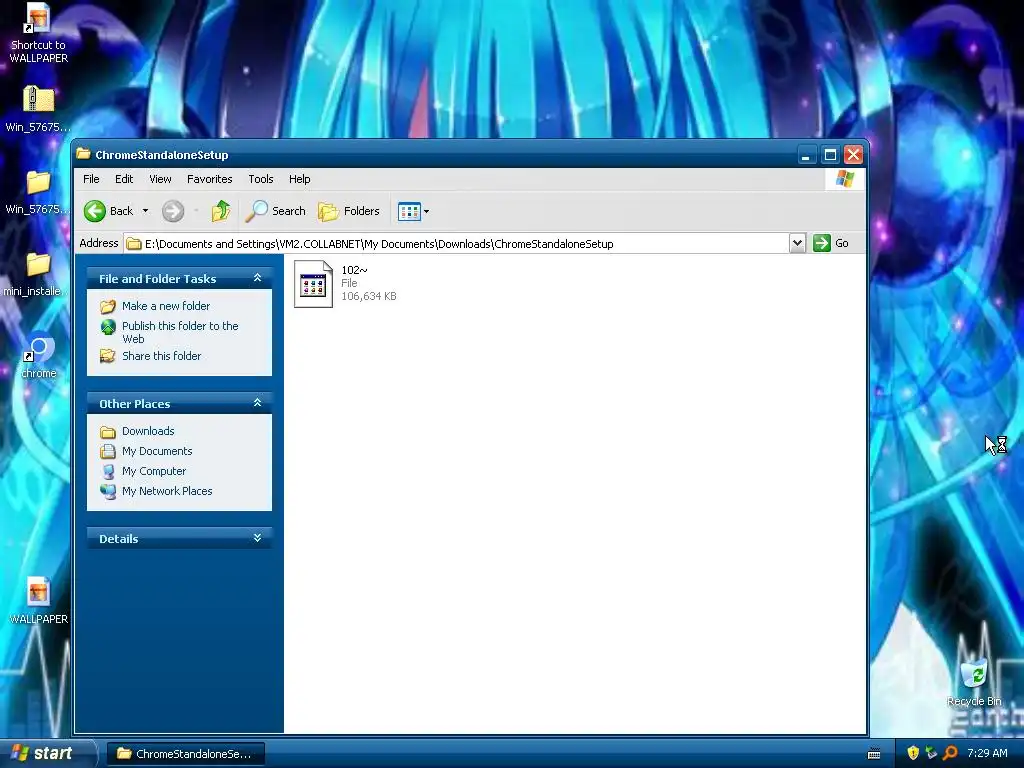This screenshot has height=768, width=1024.
Task: Open the View menu
Action: pyautogui.click(x=160, y=179)
